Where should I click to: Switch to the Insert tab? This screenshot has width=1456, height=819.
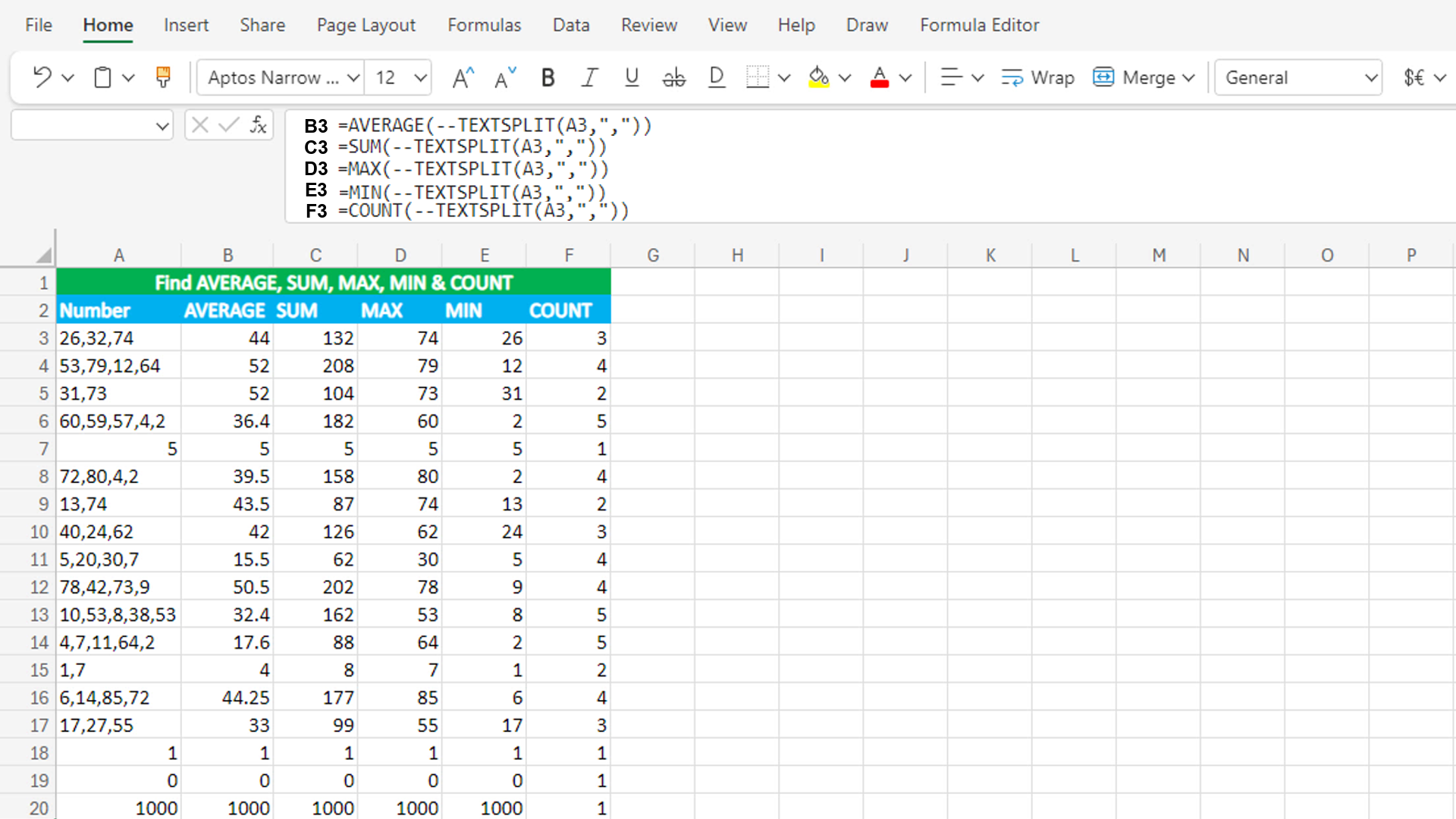coord(186,25)
